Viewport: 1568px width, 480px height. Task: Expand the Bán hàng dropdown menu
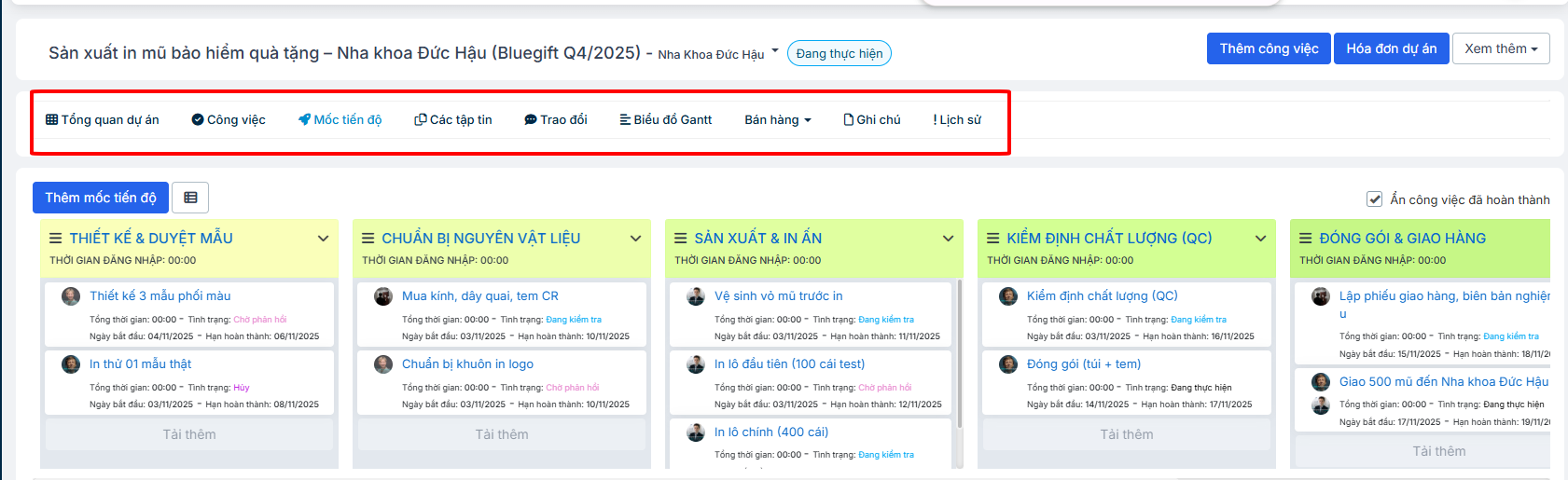pyautogui.click(x=777, y=120)
